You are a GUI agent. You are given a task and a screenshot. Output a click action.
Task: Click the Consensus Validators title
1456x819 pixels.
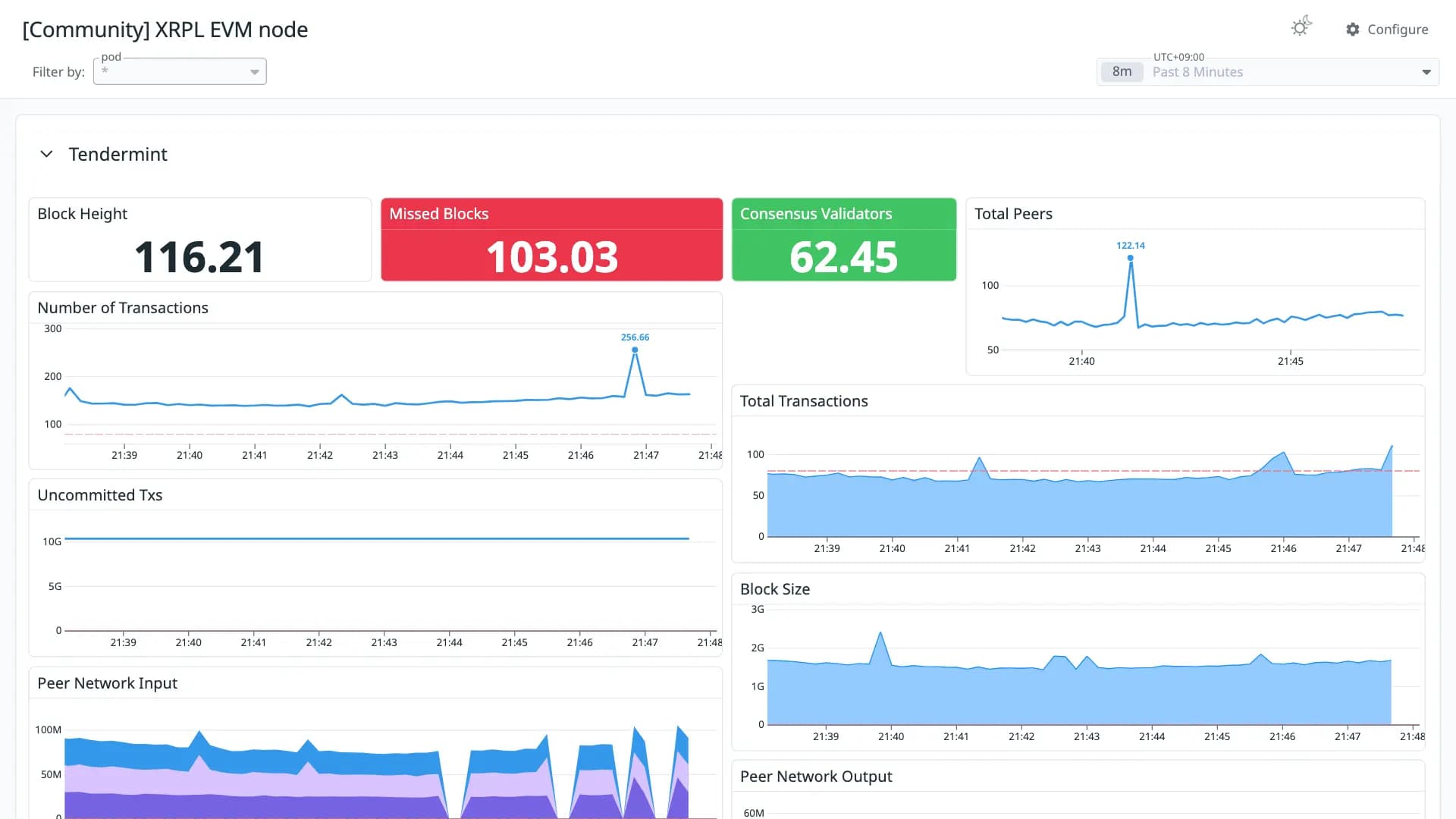[x=816, y=214]
